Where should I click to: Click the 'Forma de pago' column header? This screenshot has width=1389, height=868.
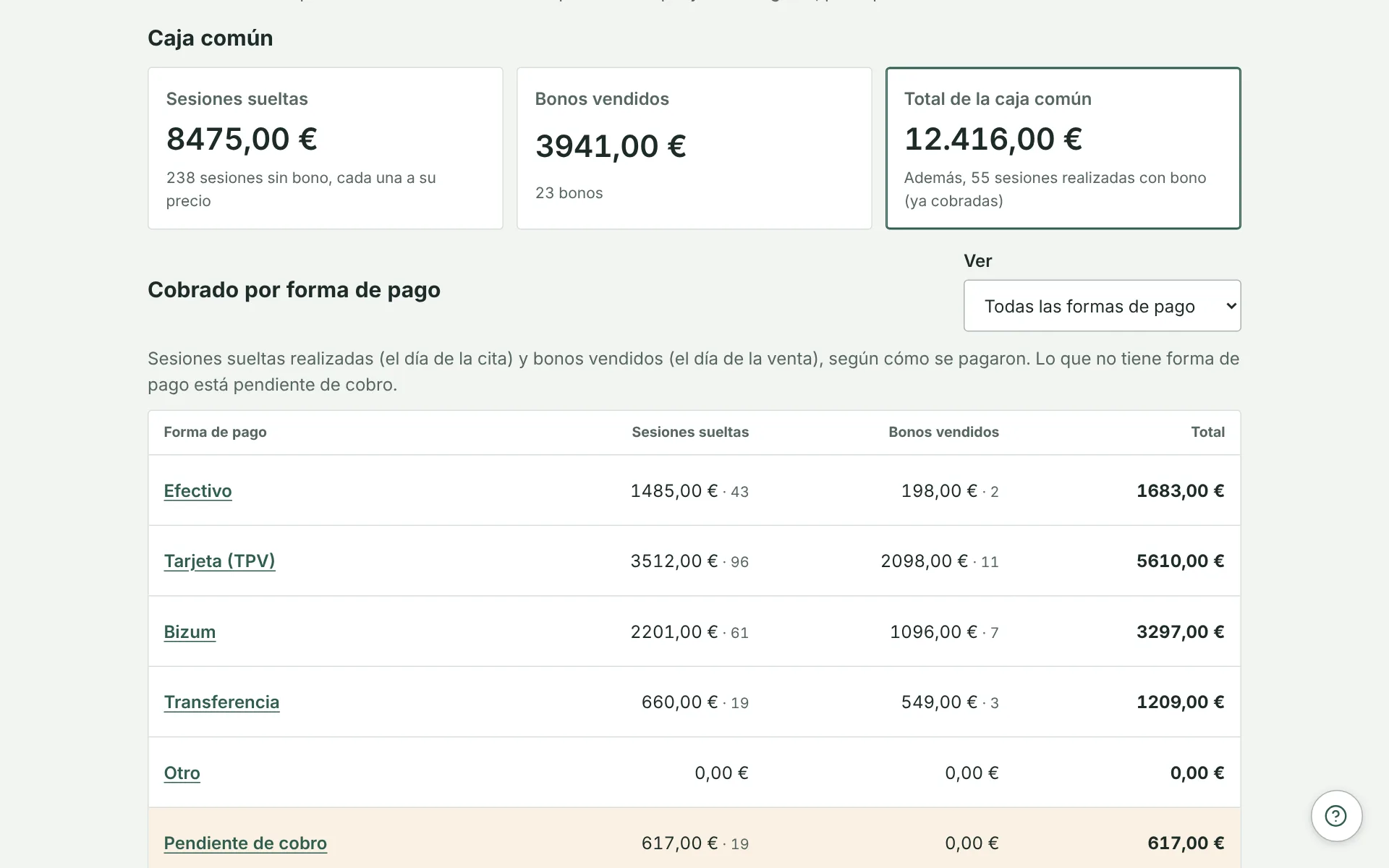coord(215,432)
